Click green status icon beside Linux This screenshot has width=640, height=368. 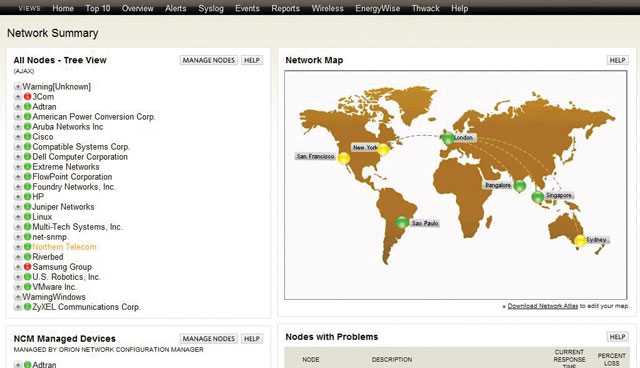click(x=27, y=217)
